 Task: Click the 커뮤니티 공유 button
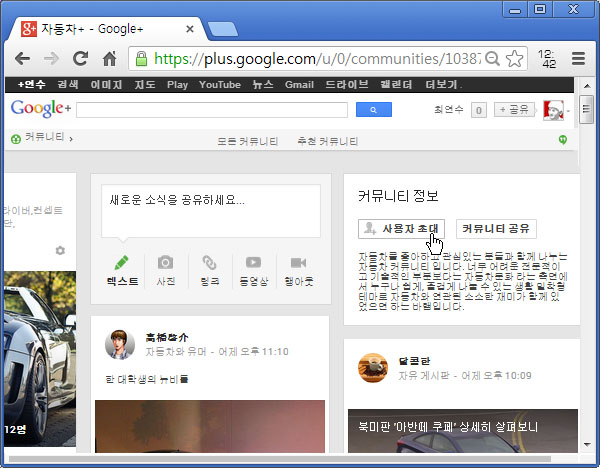(x=496, y=228)
